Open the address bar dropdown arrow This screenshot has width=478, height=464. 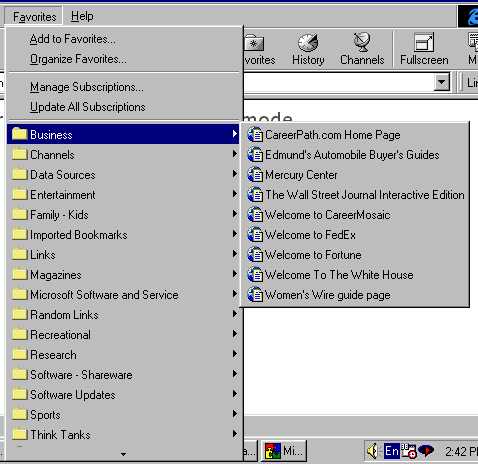click(442, 82)
